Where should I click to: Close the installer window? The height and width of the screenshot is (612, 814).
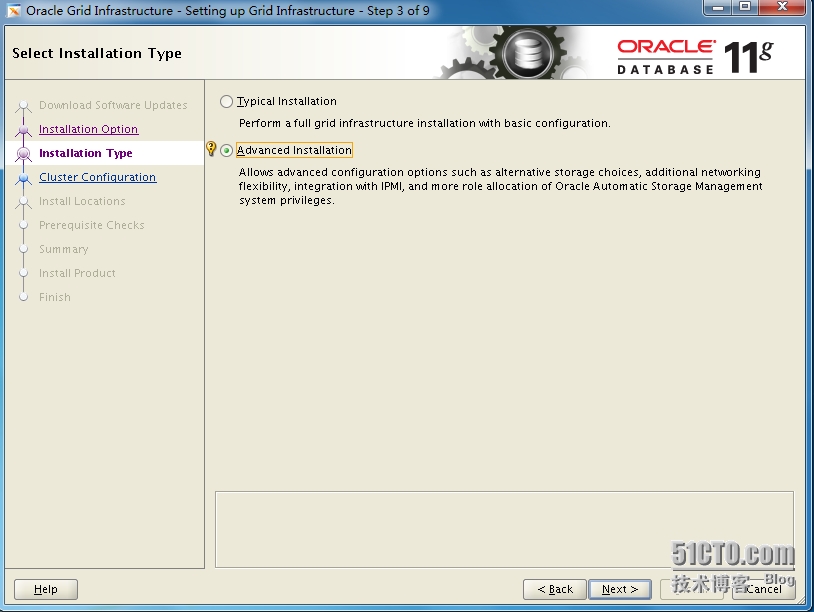pos(783,7)
